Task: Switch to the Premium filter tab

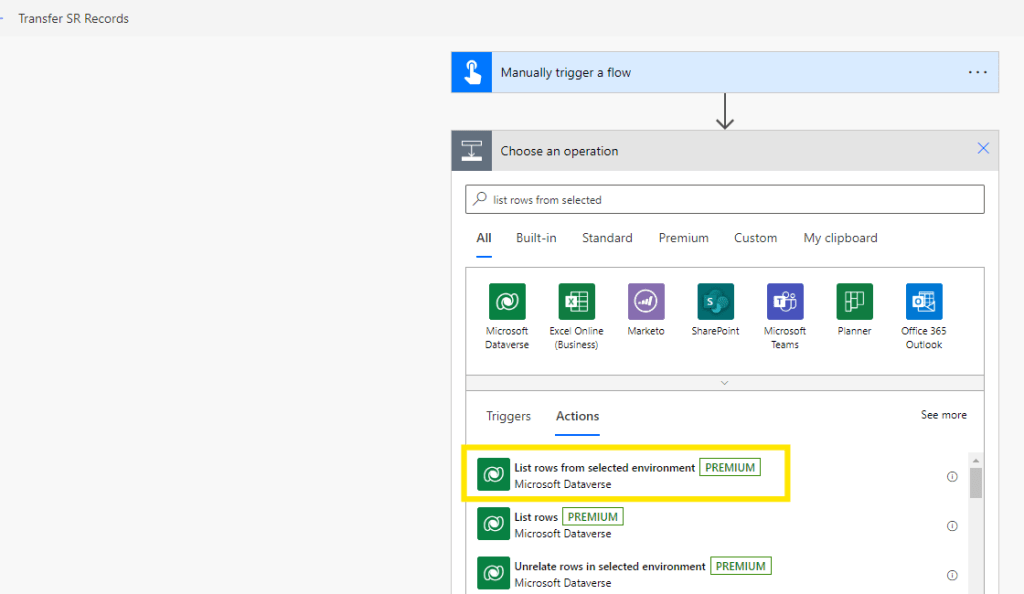Action: click(x=683, y=238)
